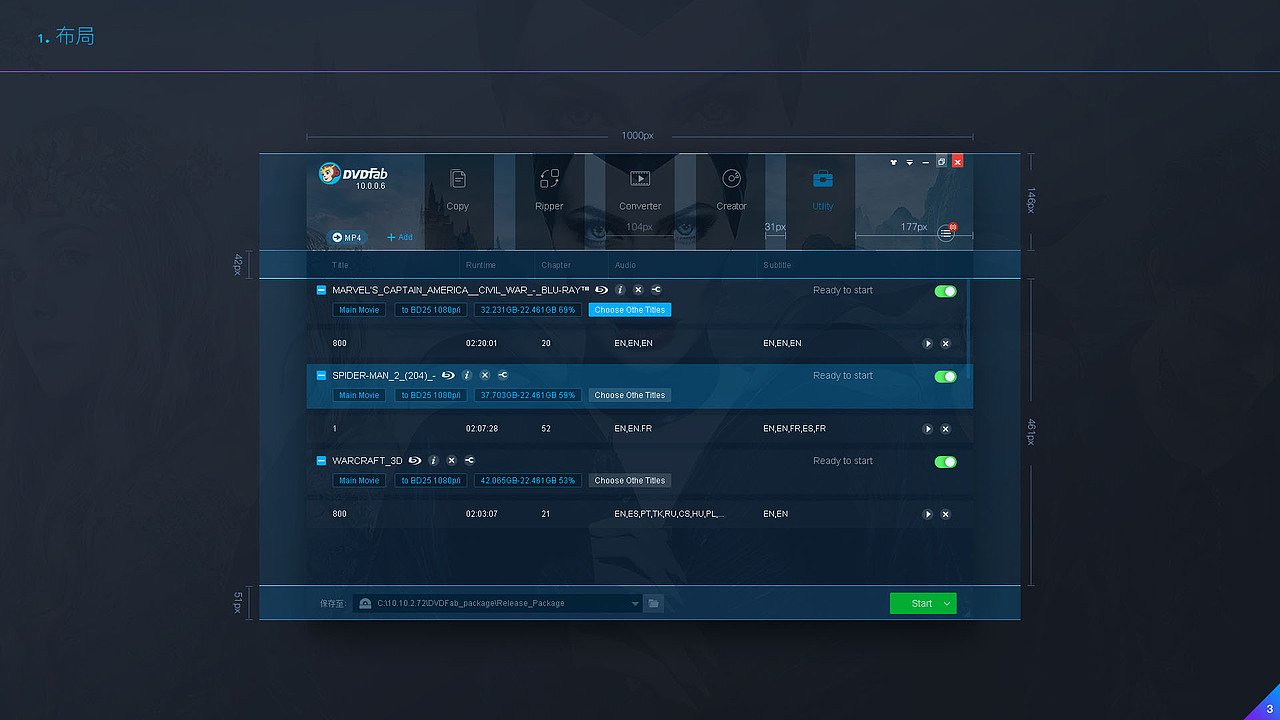Viewport: 1280px width, 720px height.
Task: Browse output folder with folder icon
Action: tap(653, 603)
